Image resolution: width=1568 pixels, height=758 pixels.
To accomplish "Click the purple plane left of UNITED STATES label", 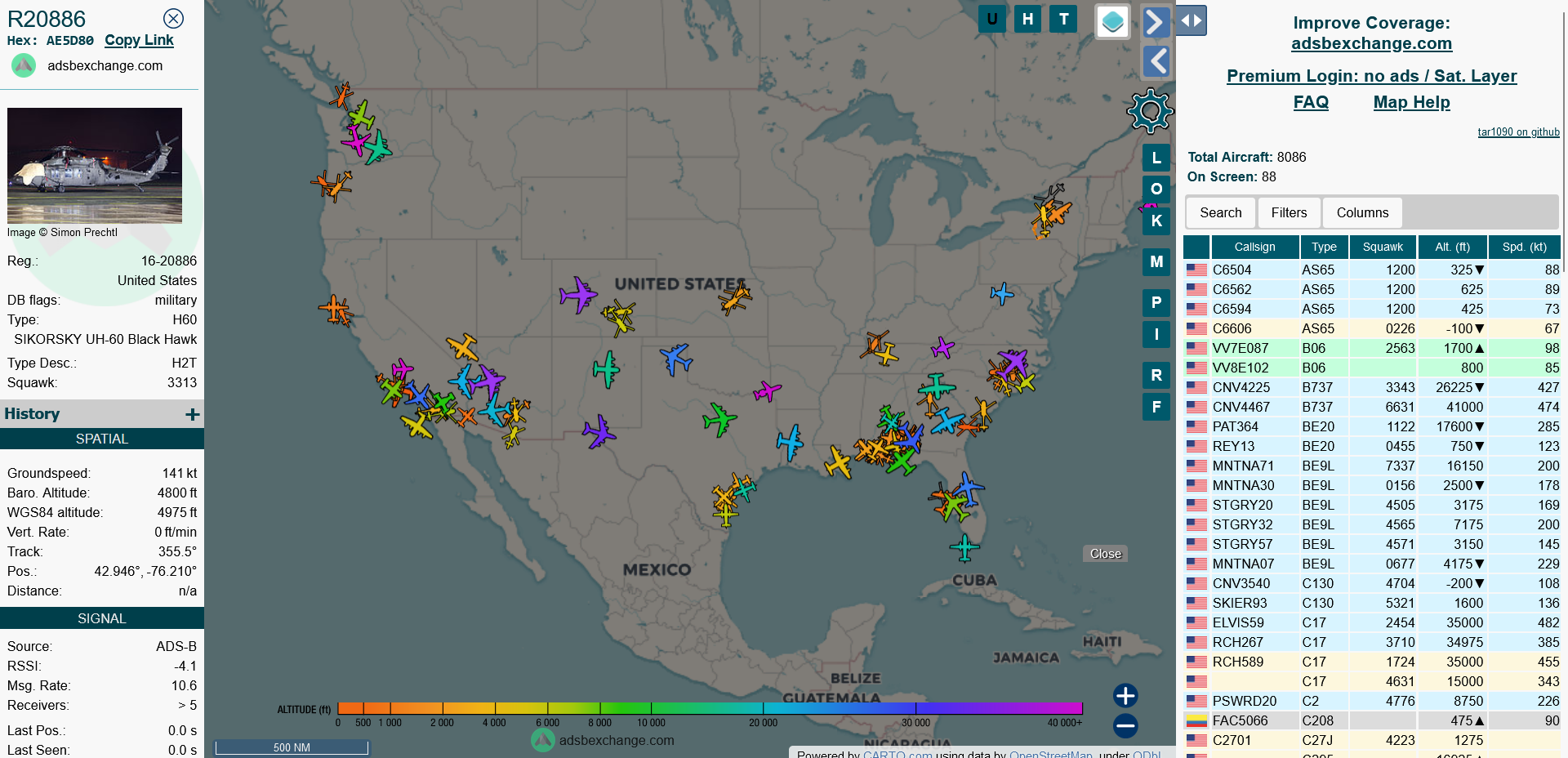I will click(x=578, y=295).
